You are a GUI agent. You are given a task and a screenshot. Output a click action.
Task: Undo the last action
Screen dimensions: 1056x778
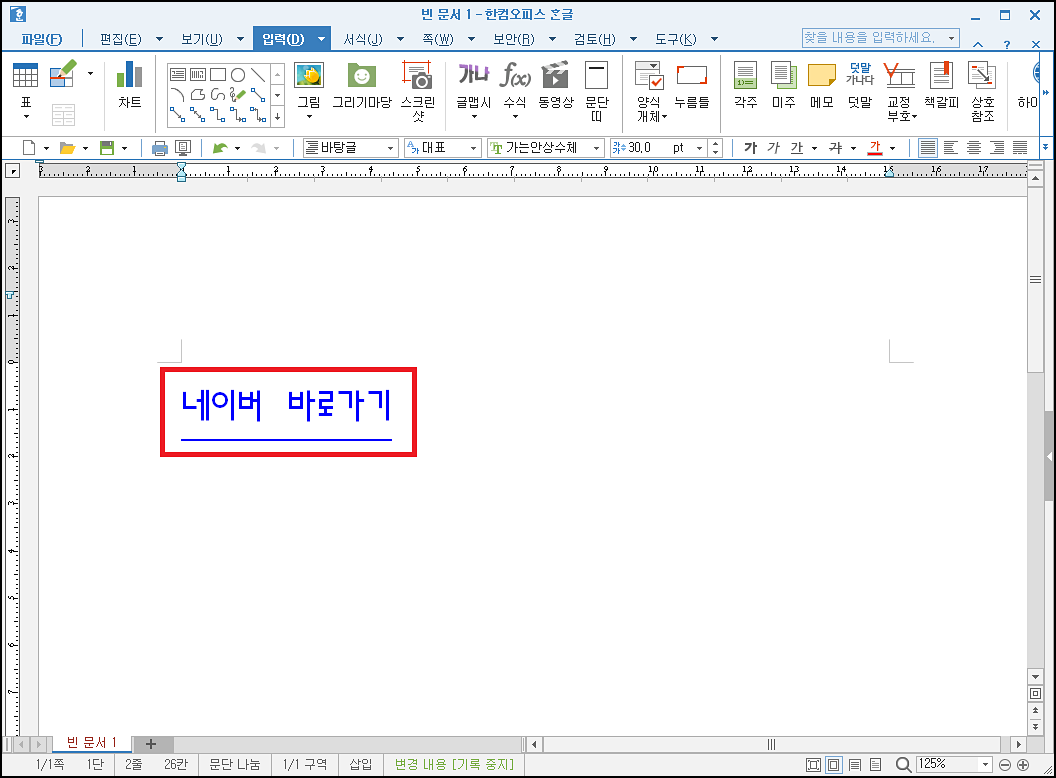[220, 148]
